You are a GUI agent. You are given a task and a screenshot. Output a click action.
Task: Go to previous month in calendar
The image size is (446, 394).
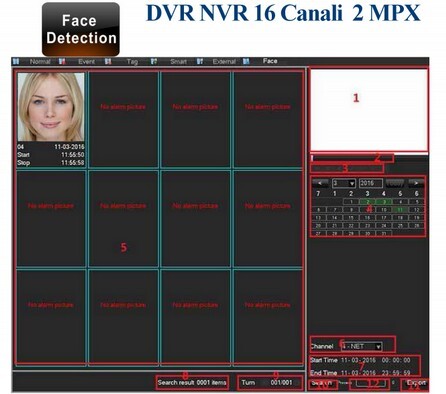(x=320, y=183)
